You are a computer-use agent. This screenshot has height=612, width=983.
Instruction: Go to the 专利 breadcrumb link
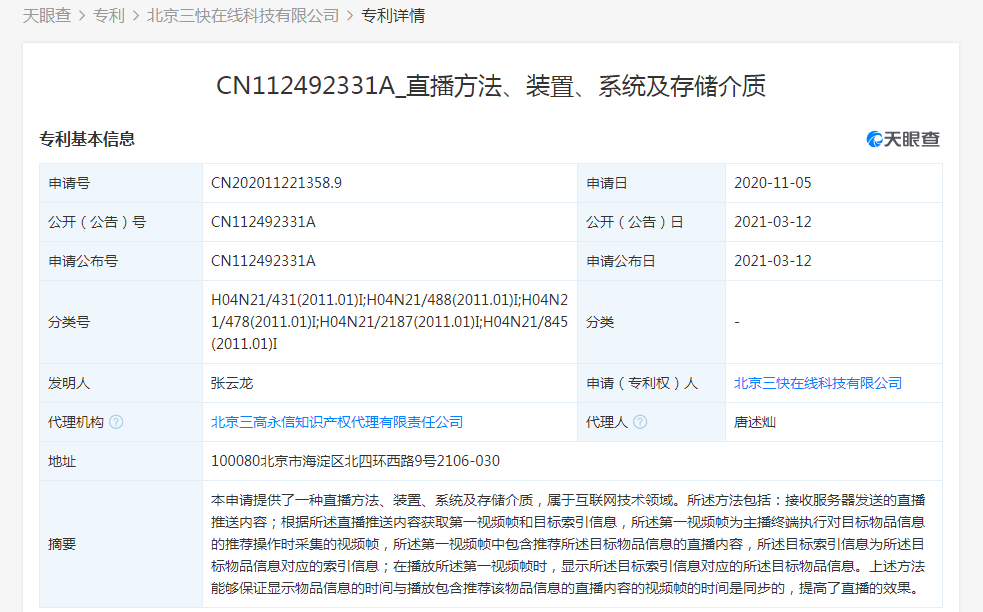pos(109,16)
